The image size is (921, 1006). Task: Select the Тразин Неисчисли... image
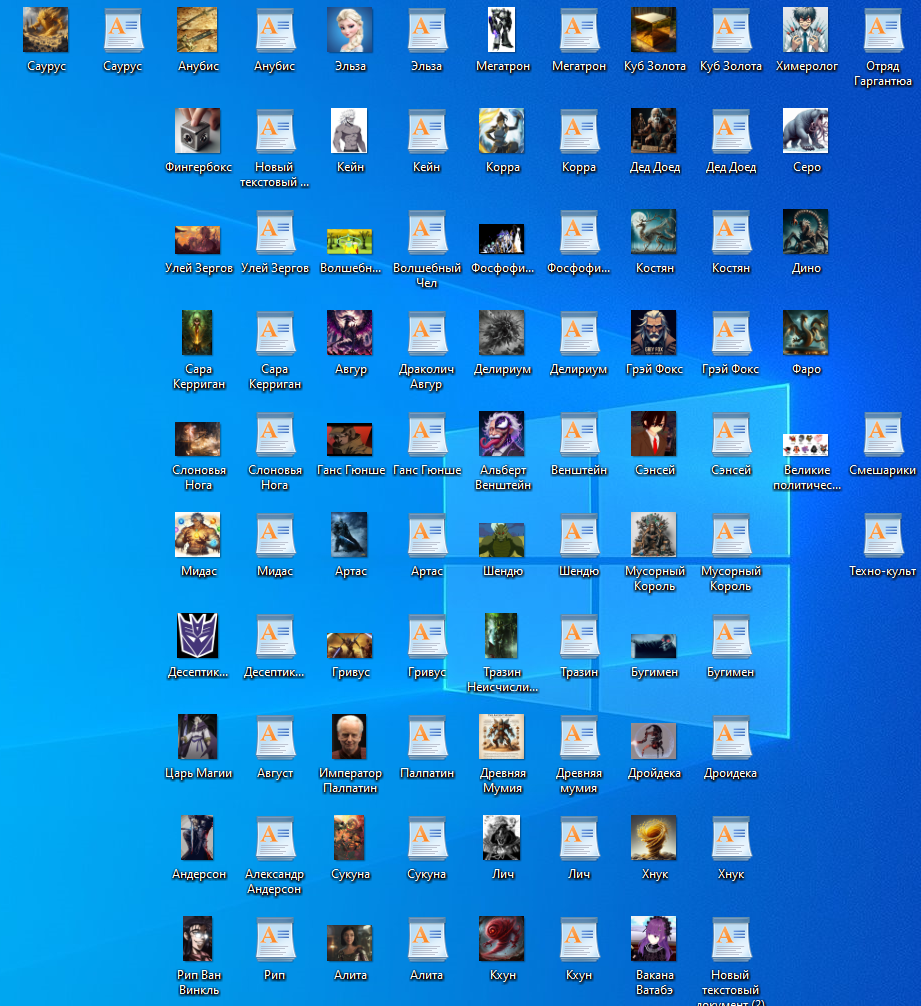[502, 636]
